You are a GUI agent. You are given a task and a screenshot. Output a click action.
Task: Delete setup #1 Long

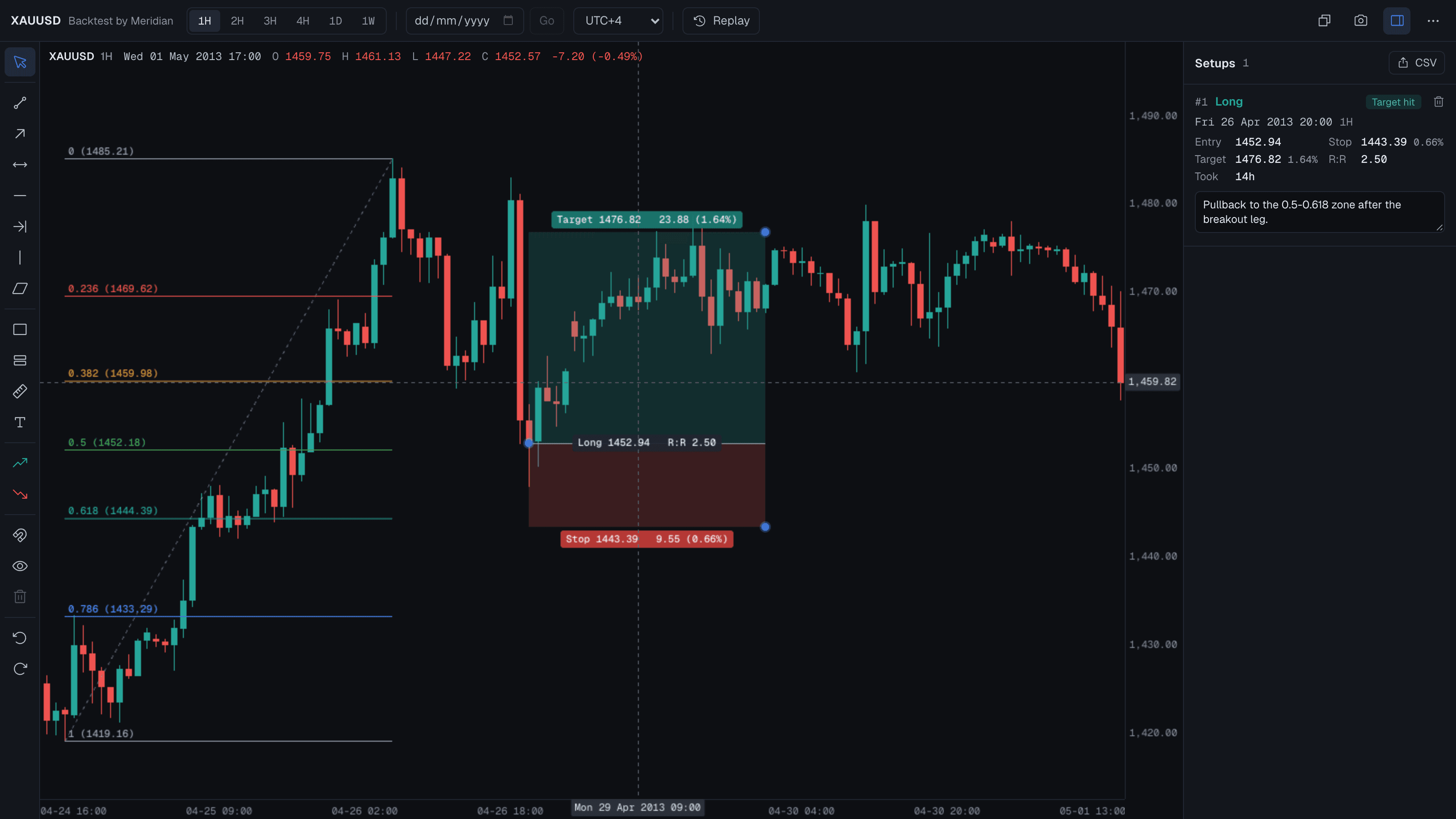coord(1438,102)
